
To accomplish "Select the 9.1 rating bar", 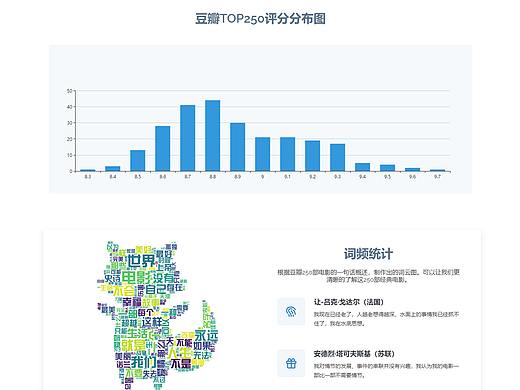I will [287, 154].
